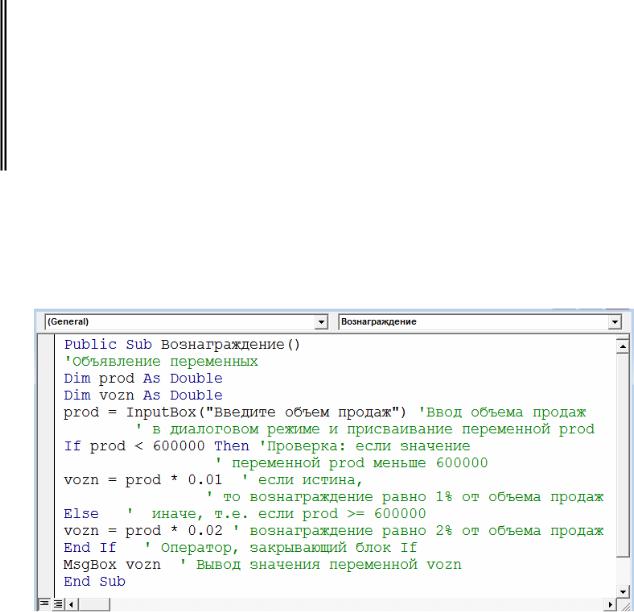Image resolution: width=634 pixels, height=612 pixels.
Task: Click statement 'vozn = prod * 0.02'
Action: (143, 531)
